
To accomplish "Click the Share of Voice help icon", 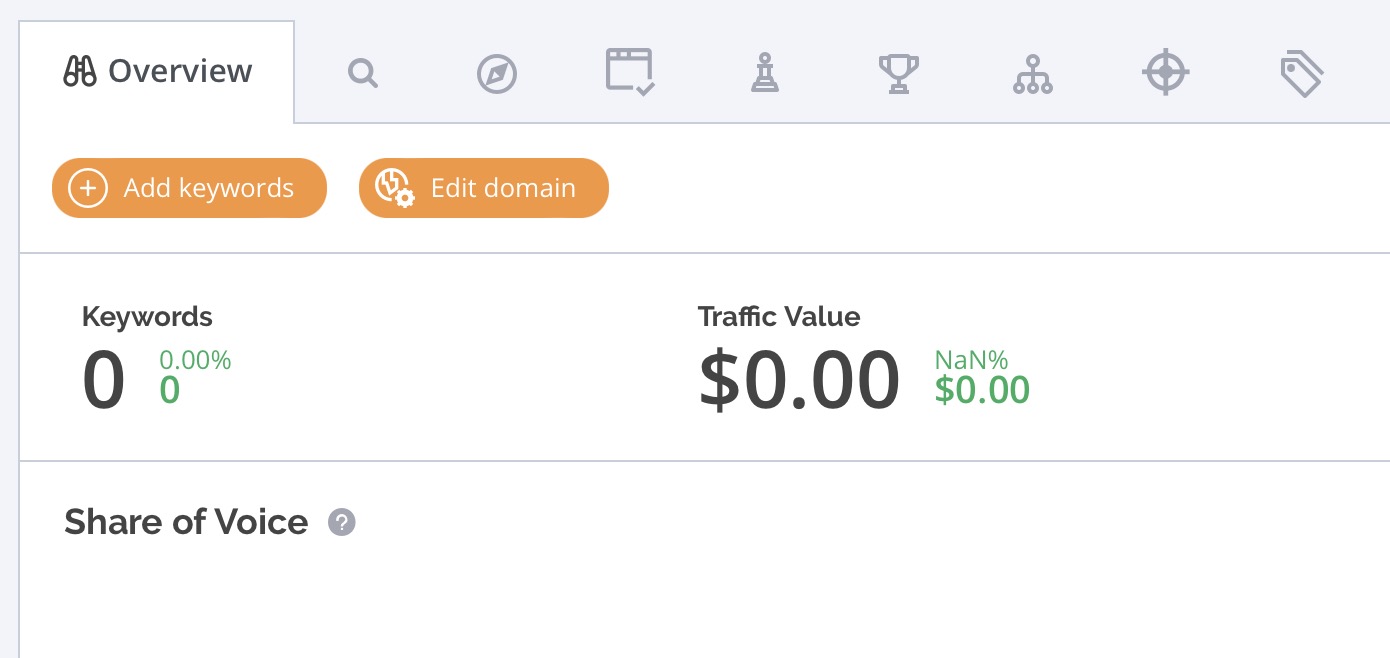I will (x=342, y=522).
